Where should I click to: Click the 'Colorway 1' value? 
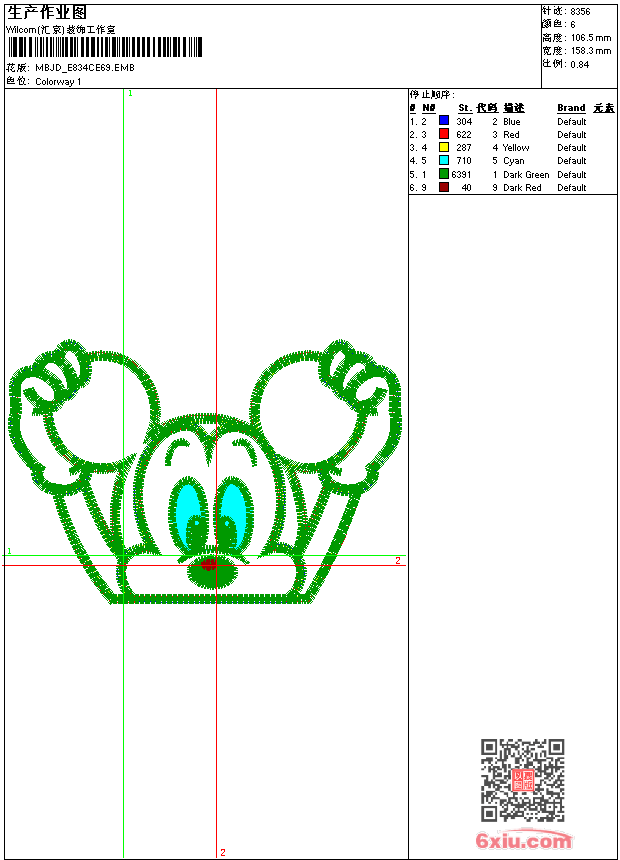click(58, 82)
